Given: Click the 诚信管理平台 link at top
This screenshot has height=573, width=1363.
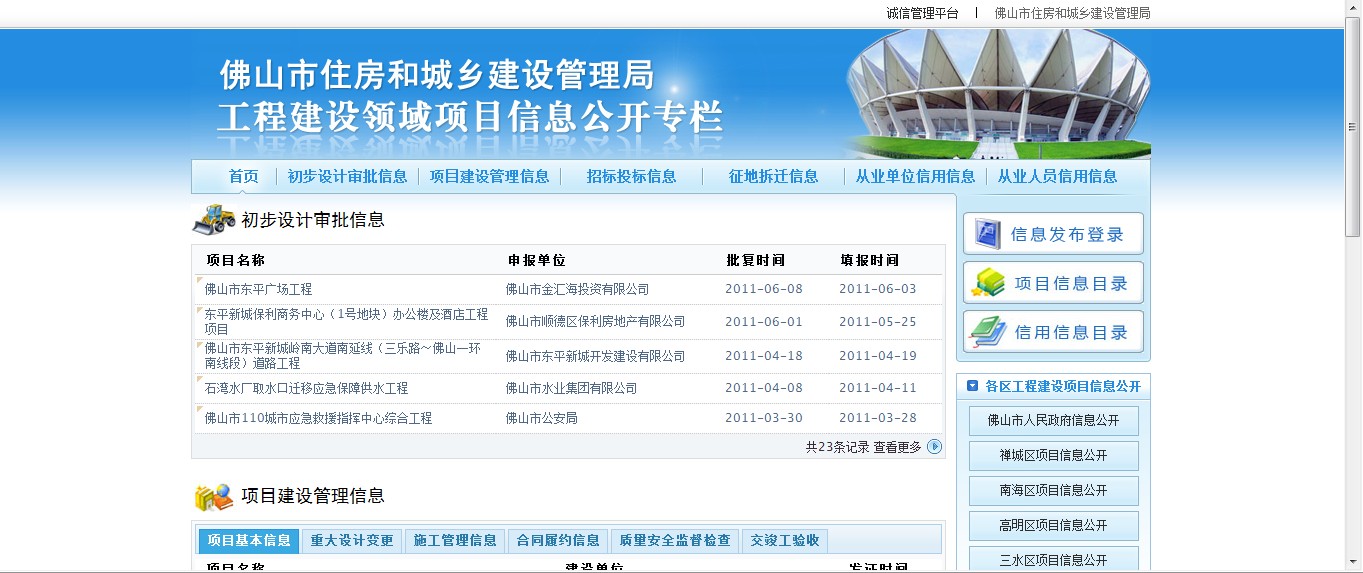Looking at the screenshot, I should (x=922, y=13).
